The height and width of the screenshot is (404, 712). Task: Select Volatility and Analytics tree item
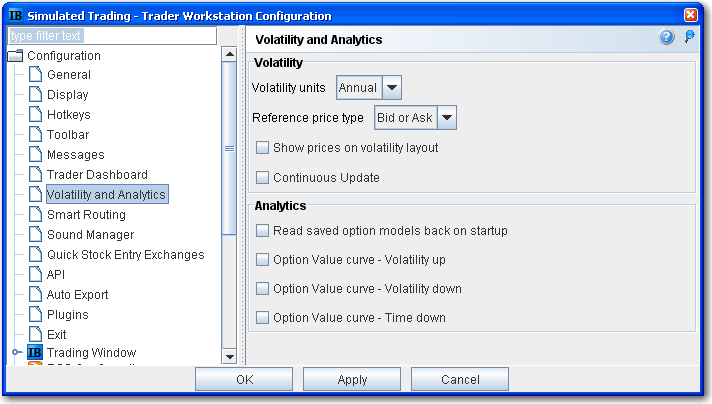[x=107, y=194]
